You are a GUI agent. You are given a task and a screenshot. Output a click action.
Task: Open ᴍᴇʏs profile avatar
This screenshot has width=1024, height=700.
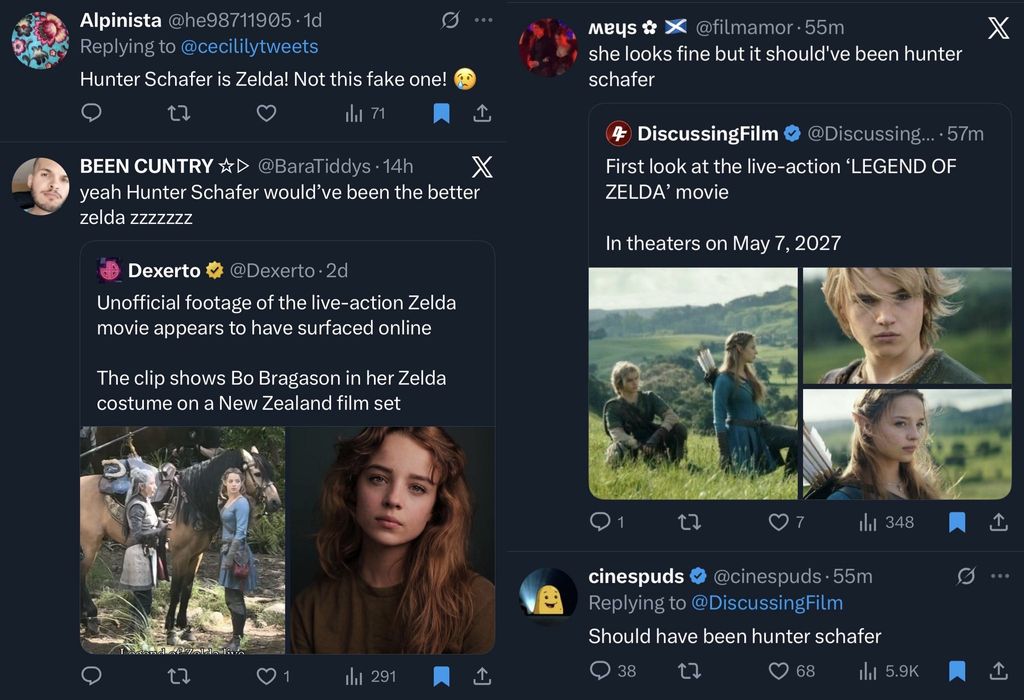(548, 48)
